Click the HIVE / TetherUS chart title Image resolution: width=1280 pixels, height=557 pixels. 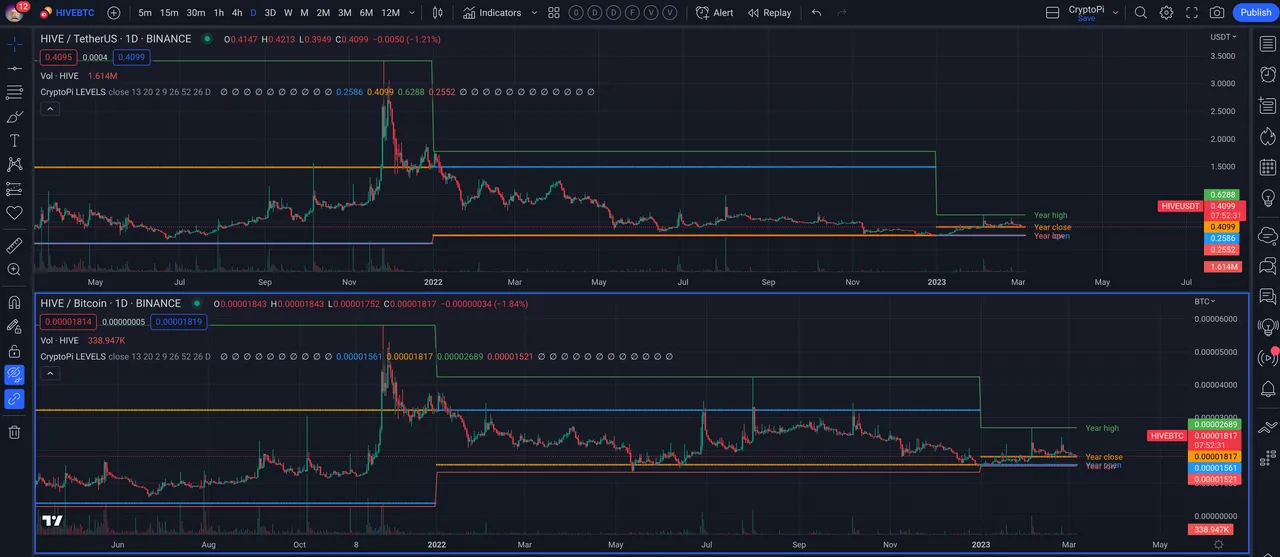[x=116, y=38]
